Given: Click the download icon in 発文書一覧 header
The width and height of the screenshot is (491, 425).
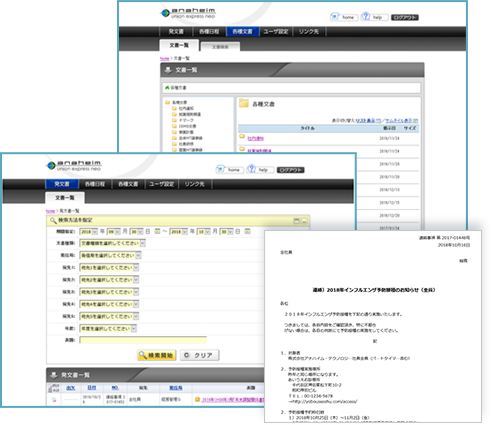Looking at the screenshot, I should pyautogui.click(x=54, y=375).
